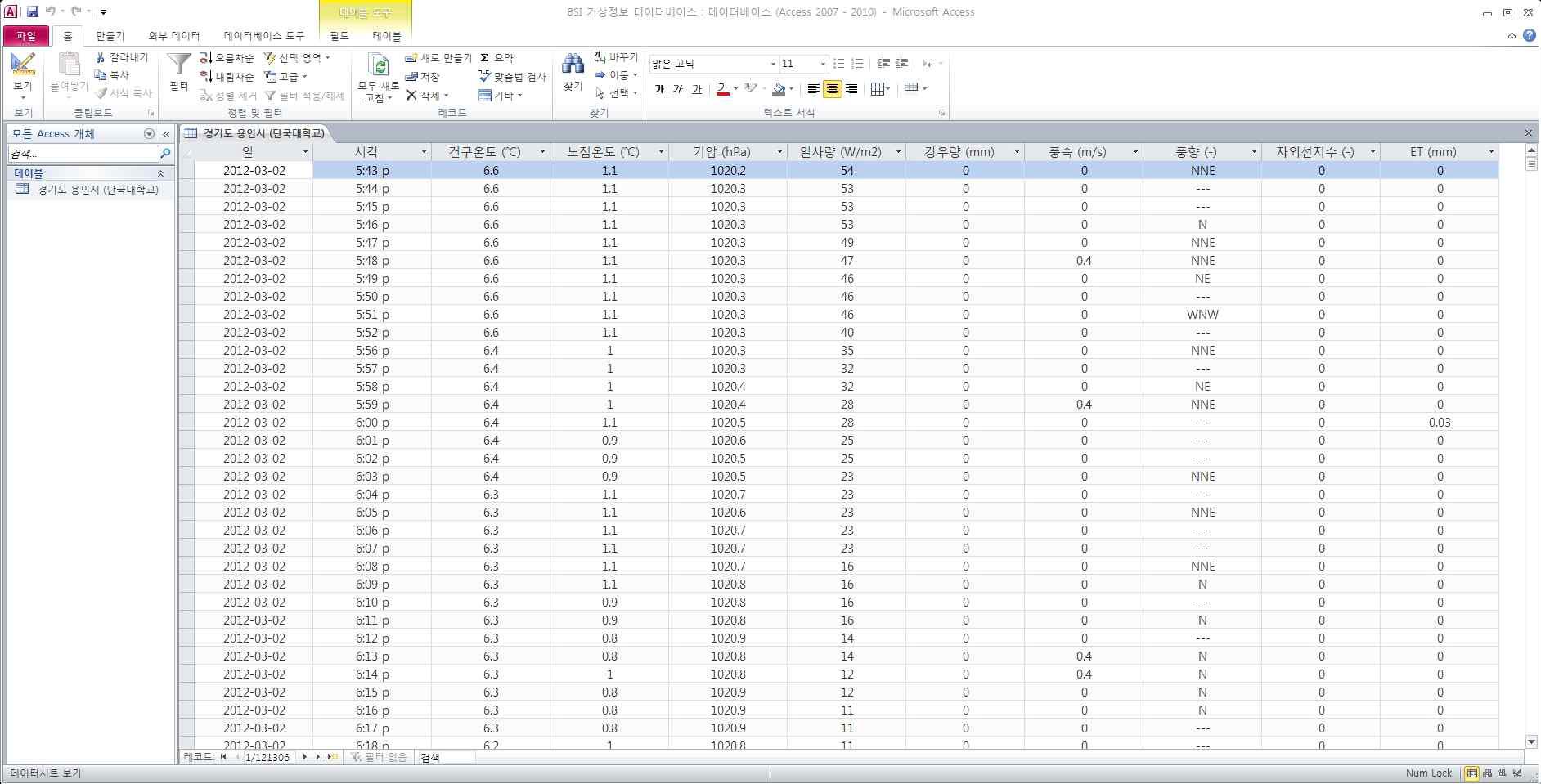Open the background fill color picker

(784, 89)
